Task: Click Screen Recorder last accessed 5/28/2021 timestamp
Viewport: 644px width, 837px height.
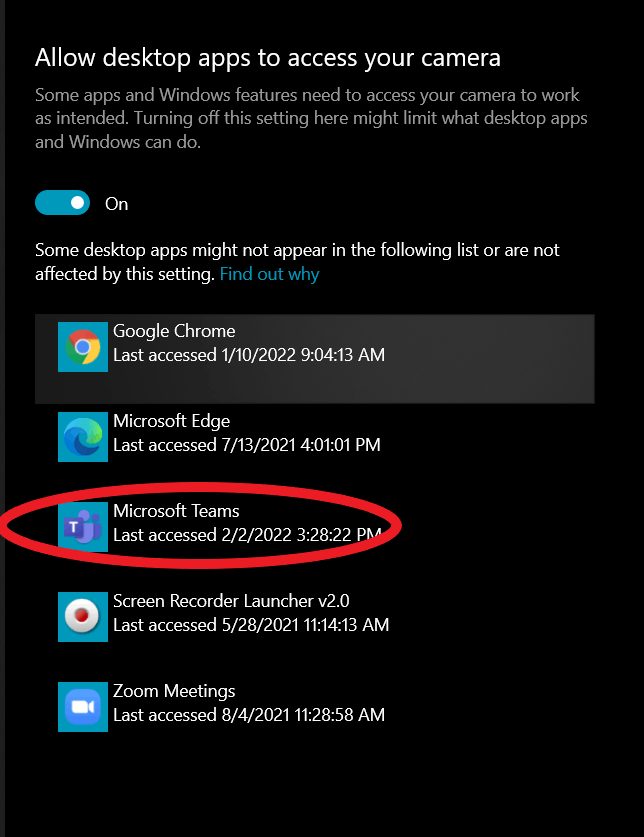Action: pos(251,625)
